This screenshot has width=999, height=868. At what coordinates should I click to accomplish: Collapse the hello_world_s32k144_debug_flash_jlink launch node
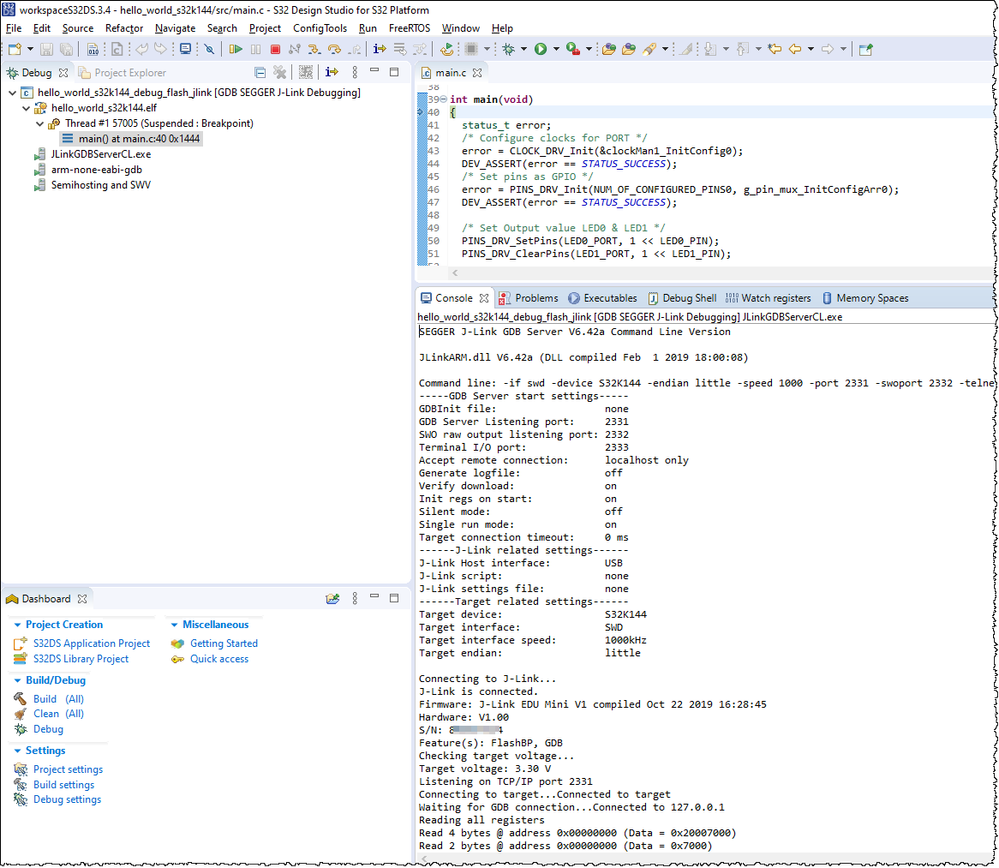tap(12, 92)
